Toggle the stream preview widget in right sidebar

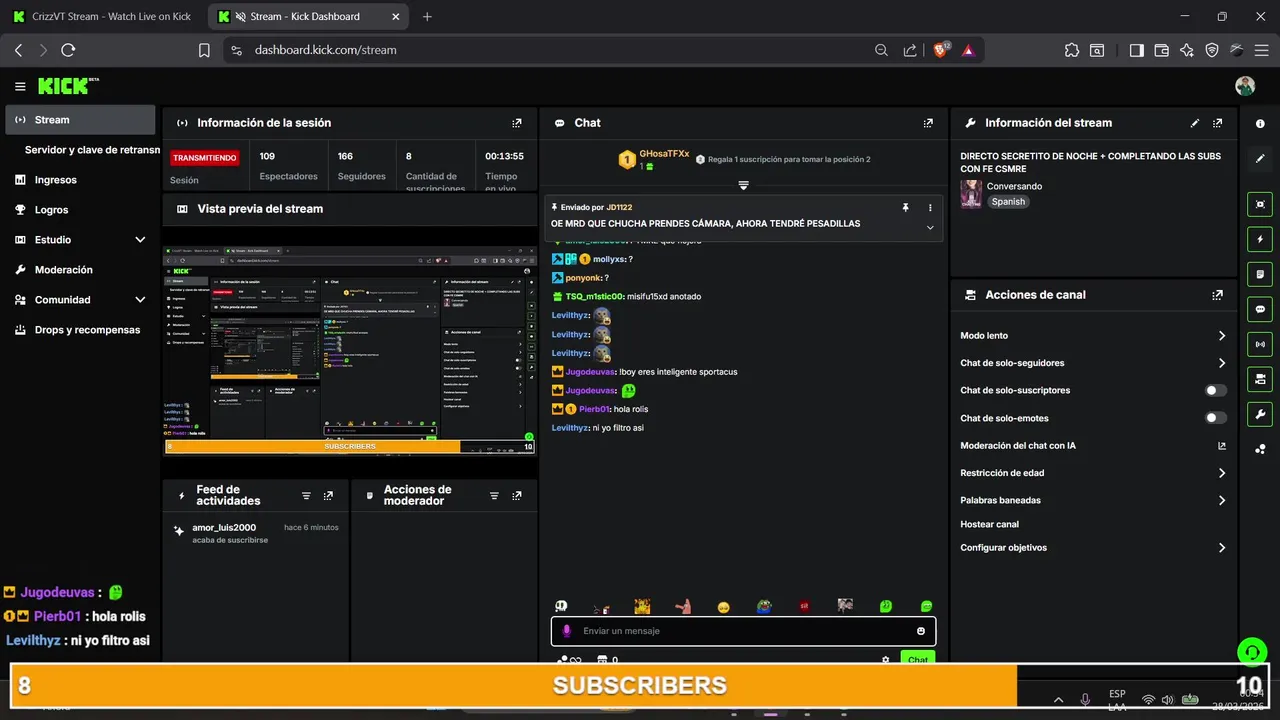point(1260,204)
